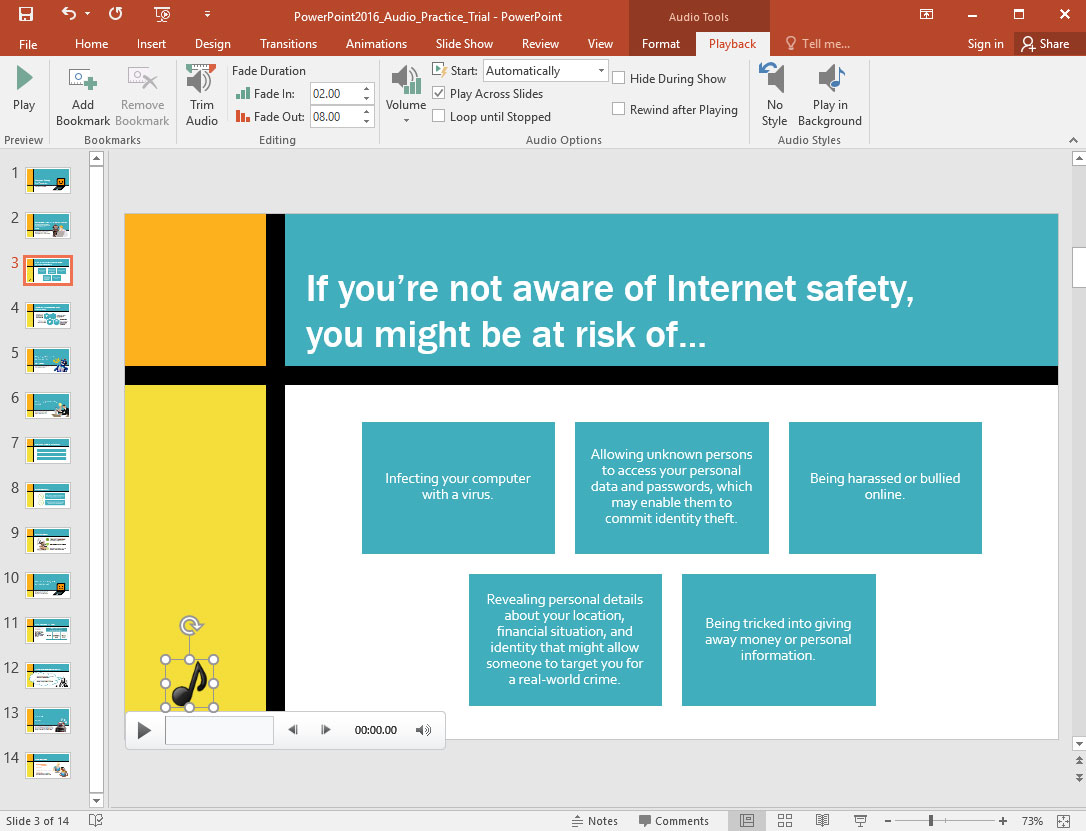Select slide 7 thumbnail
Viewport: 1086px width, 831px height.
coord(47,450)
